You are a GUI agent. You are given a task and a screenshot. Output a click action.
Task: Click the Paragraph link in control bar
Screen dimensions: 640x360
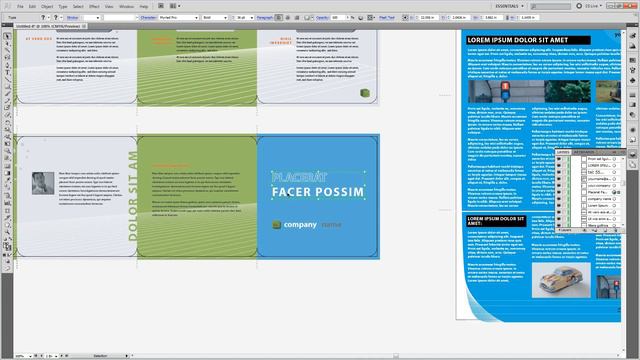(264, 18)
